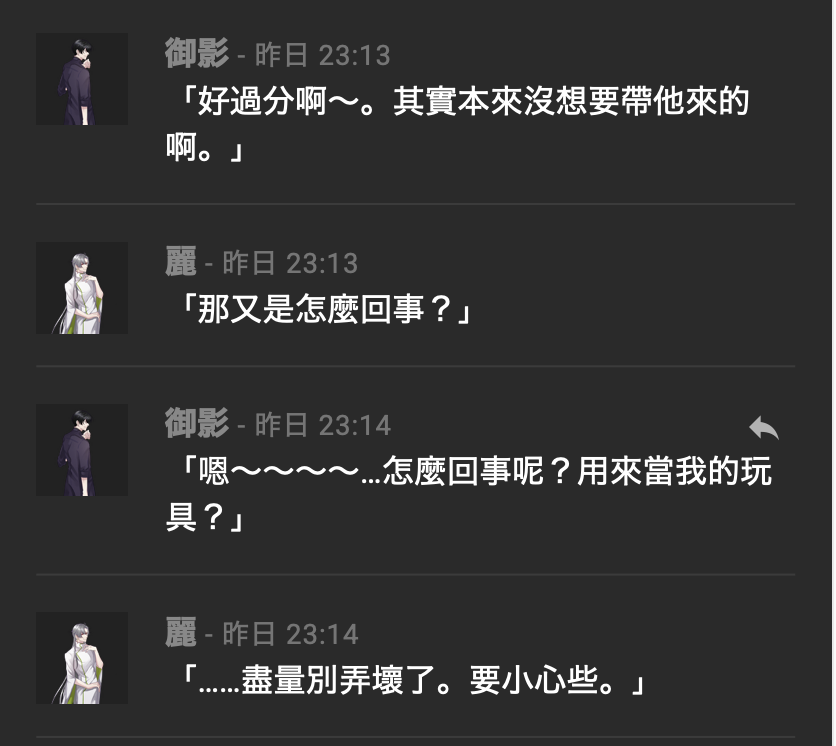Viewport: 836px width, 746px height.
Task: Select 麗's avatar beside the 23:14 message
Action: click(x=82, y=658)
